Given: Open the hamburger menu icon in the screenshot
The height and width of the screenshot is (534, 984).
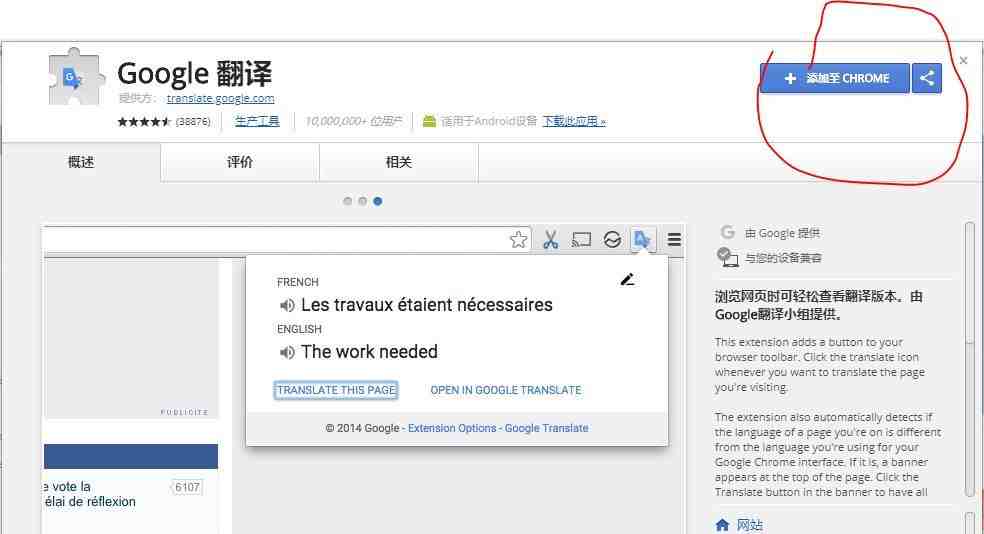Looking at the screenshot, I should (x=674, y=240).
